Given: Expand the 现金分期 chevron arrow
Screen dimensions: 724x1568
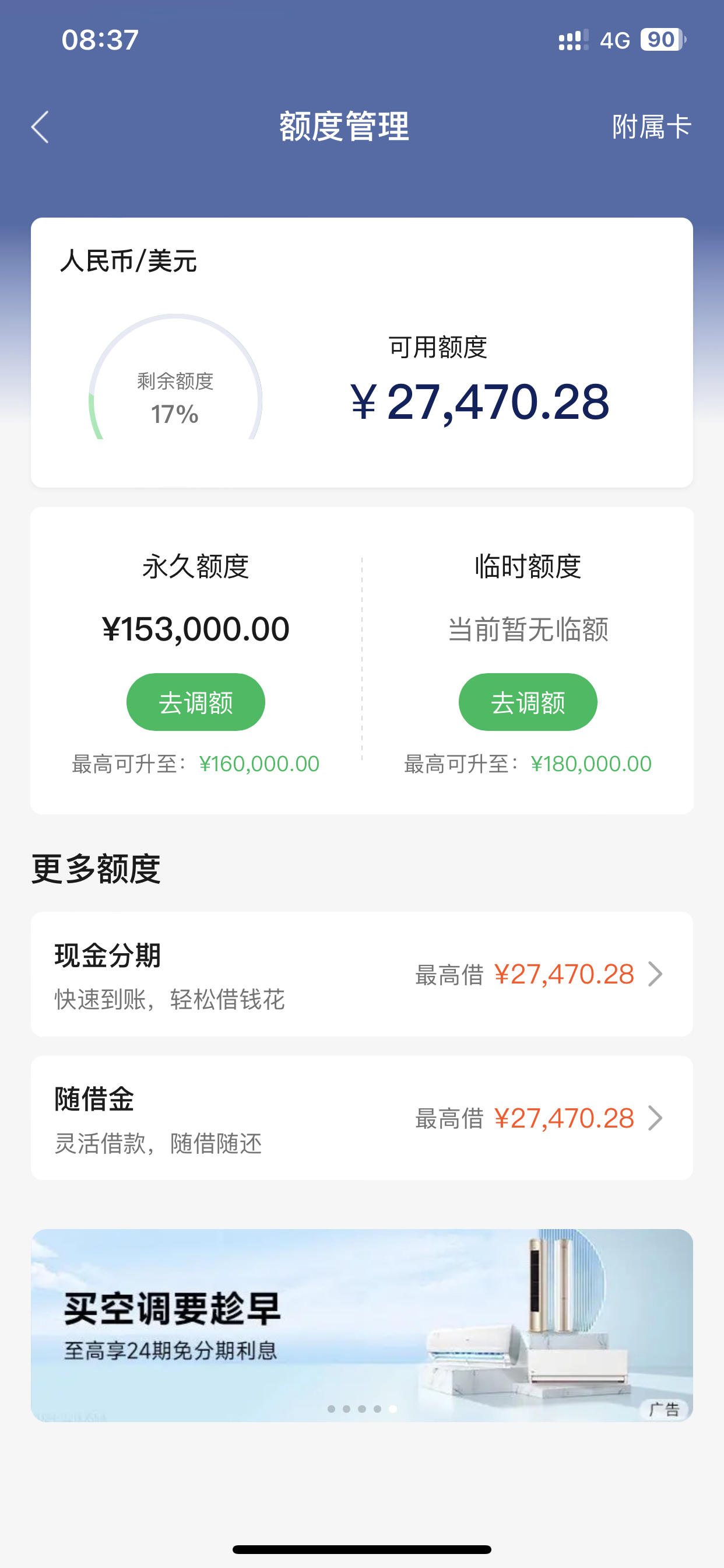Looking at the screenshot, I should 655,974.
